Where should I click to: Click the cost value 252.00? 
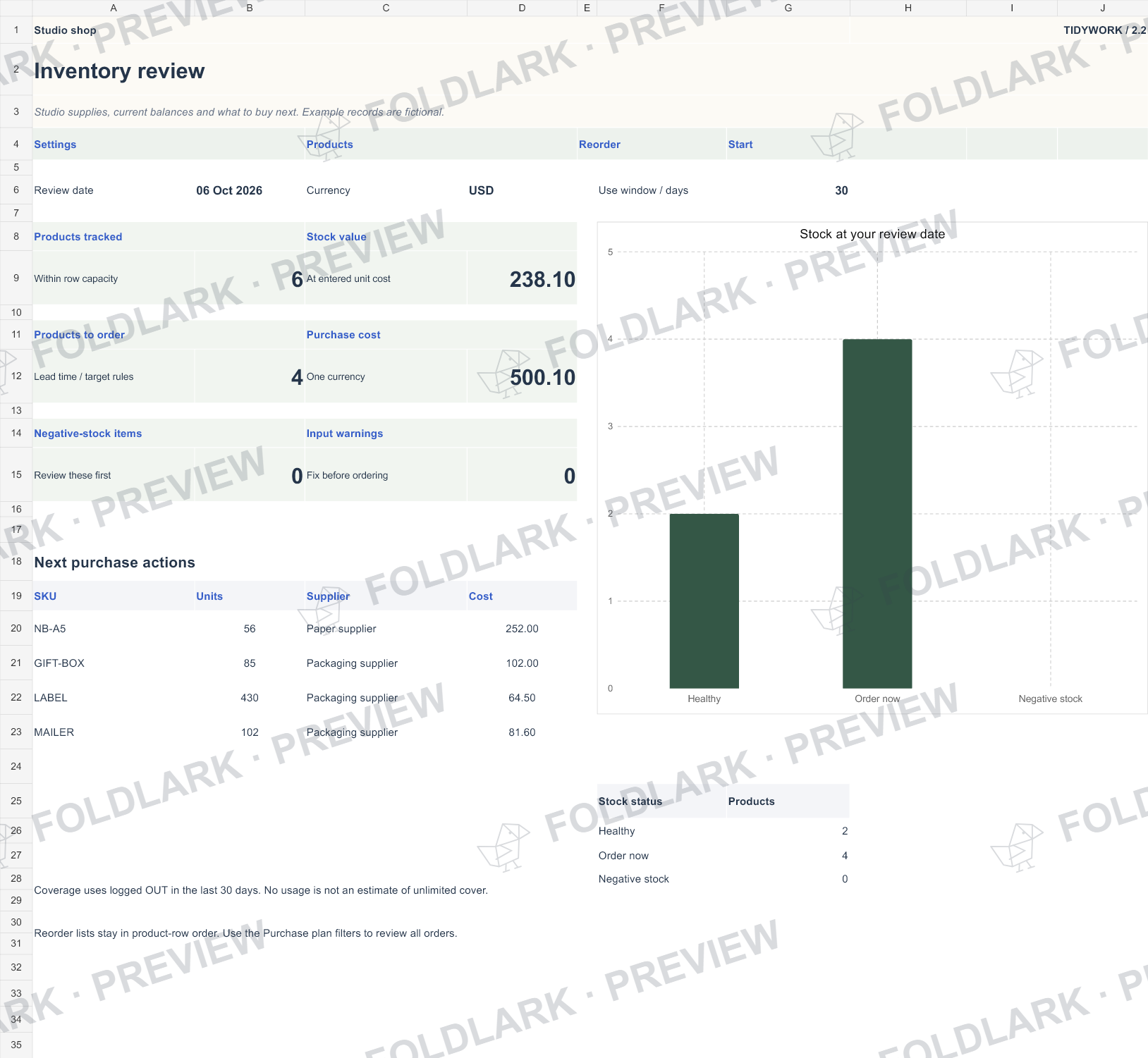coord(522,629)
